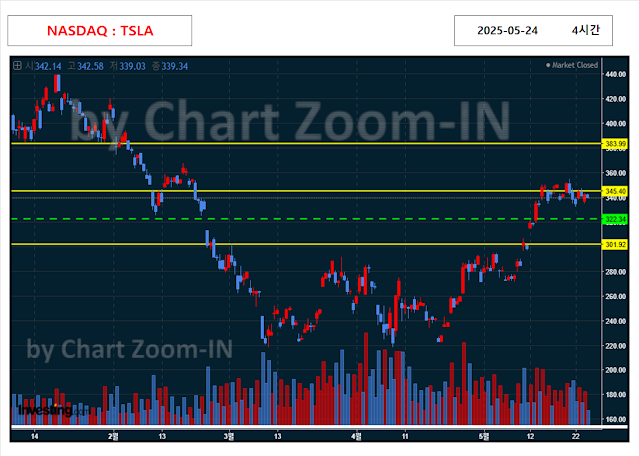Click the yellow 345.40 price tag
This screenshot has width=639, height=456.
(x=615, y=191)
